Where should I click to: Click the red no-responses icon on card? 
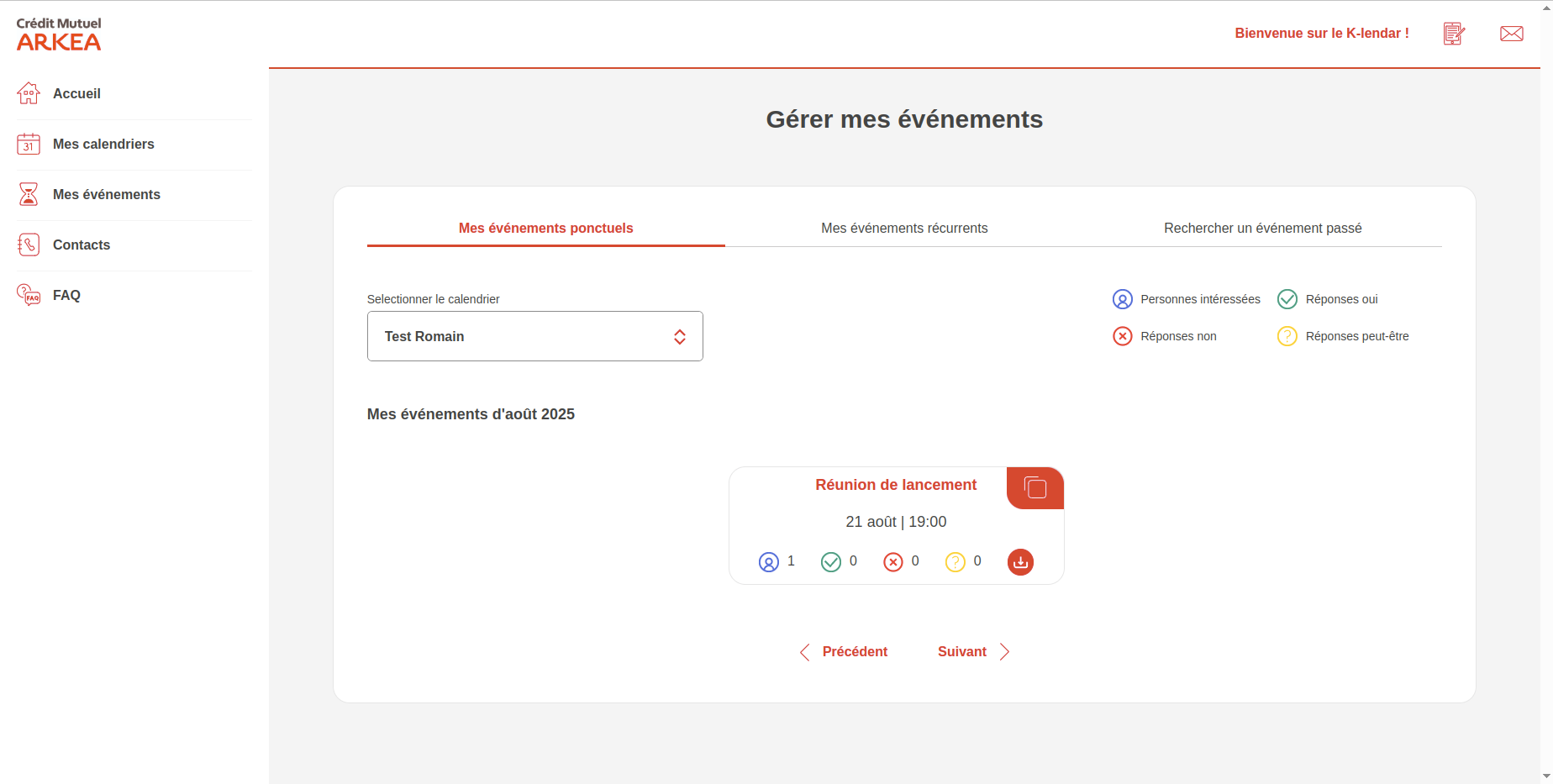tap(893, 562)
